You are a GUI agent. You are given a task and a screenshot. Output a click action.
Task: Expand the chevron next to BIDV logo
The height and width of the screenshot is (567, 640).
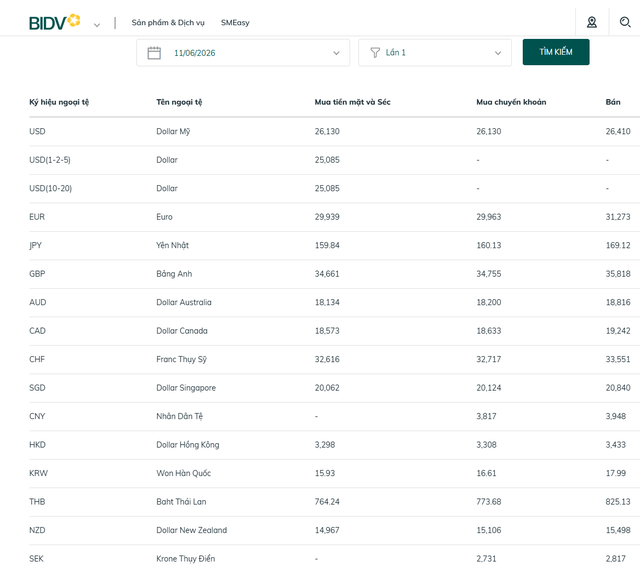click(x=97, y=25)
